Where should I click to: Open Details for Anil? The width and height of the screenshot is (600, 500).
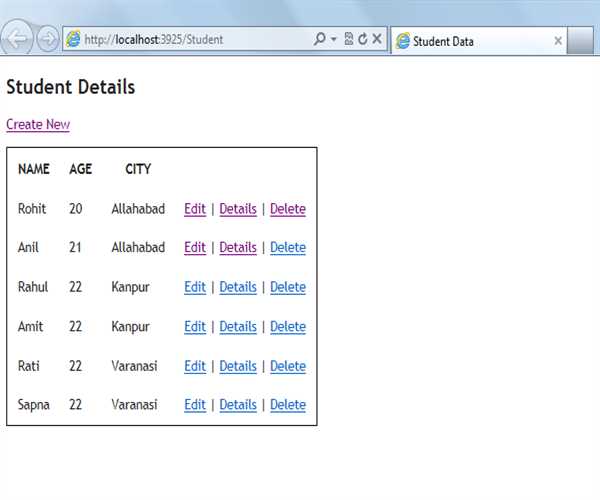238,248
